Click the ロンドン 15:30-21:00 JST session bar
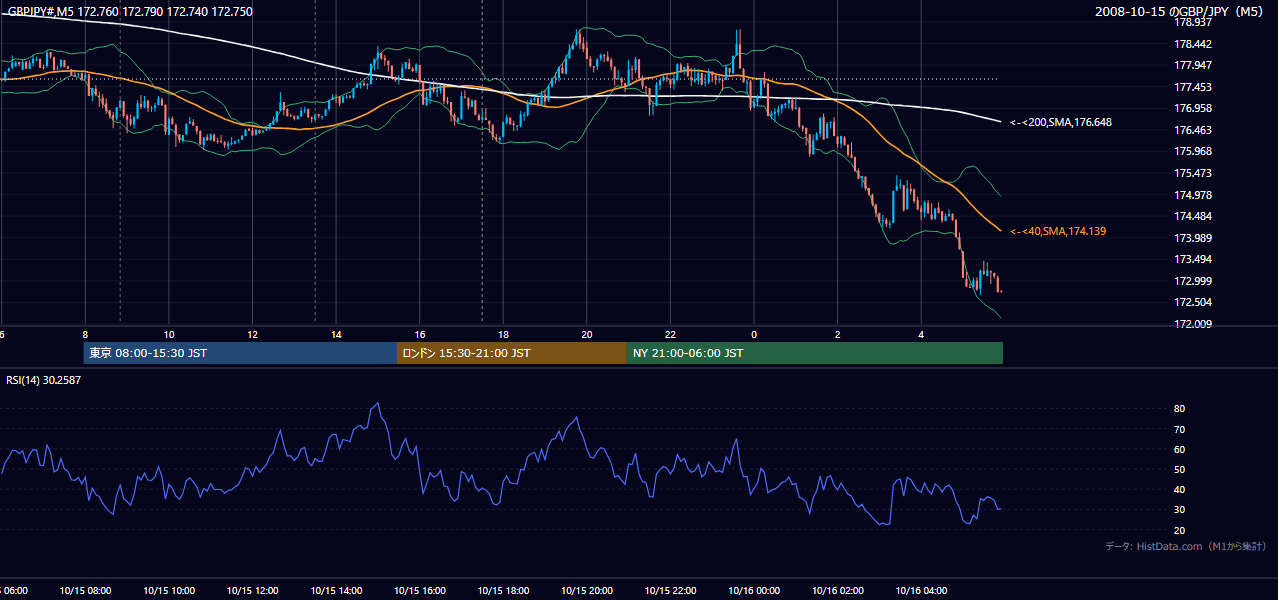The width and height of the screenshot is (1278, 600). (512, 353)
